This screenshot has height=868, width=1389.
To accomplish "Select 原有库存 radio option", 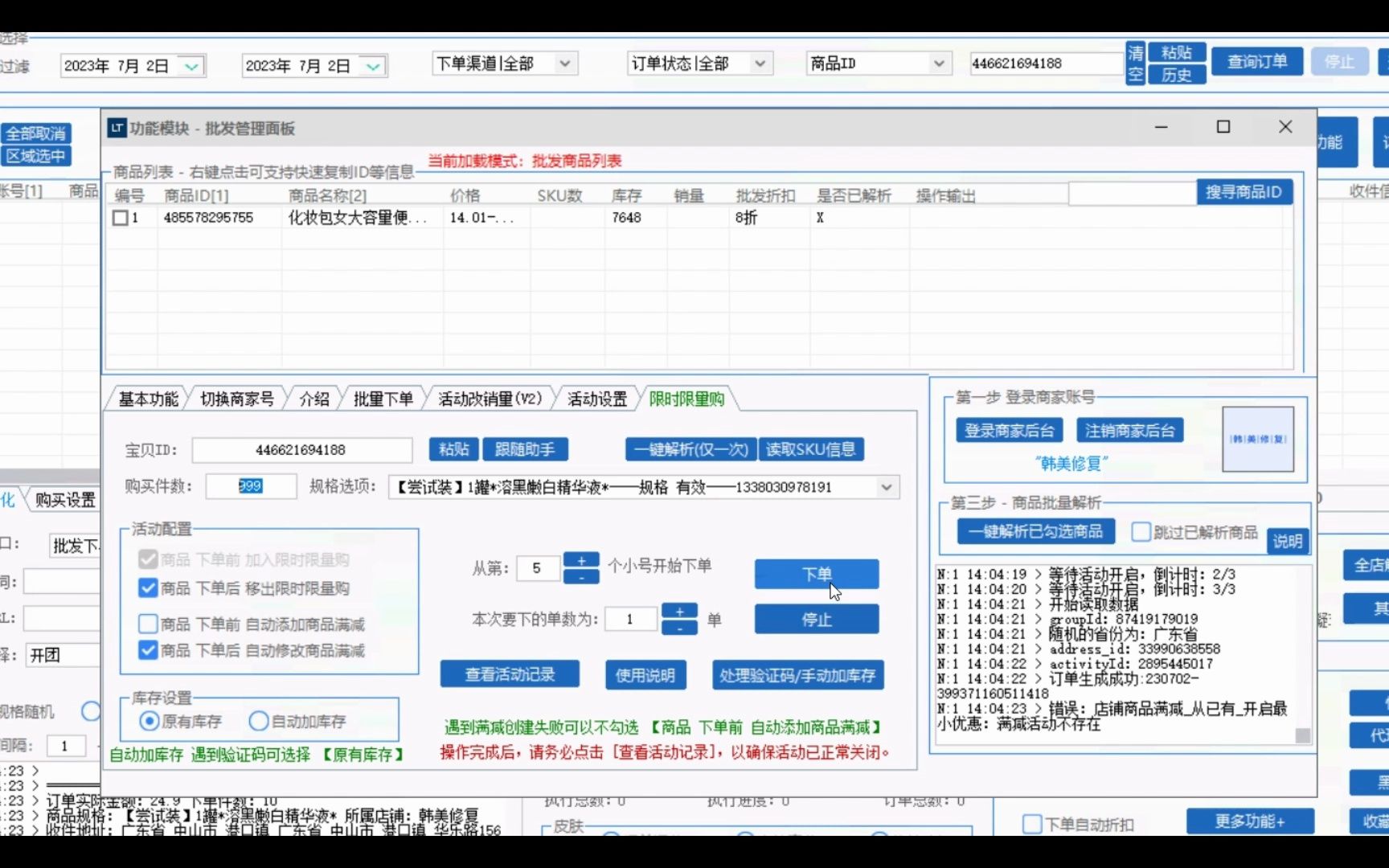I will pos(150,721).
